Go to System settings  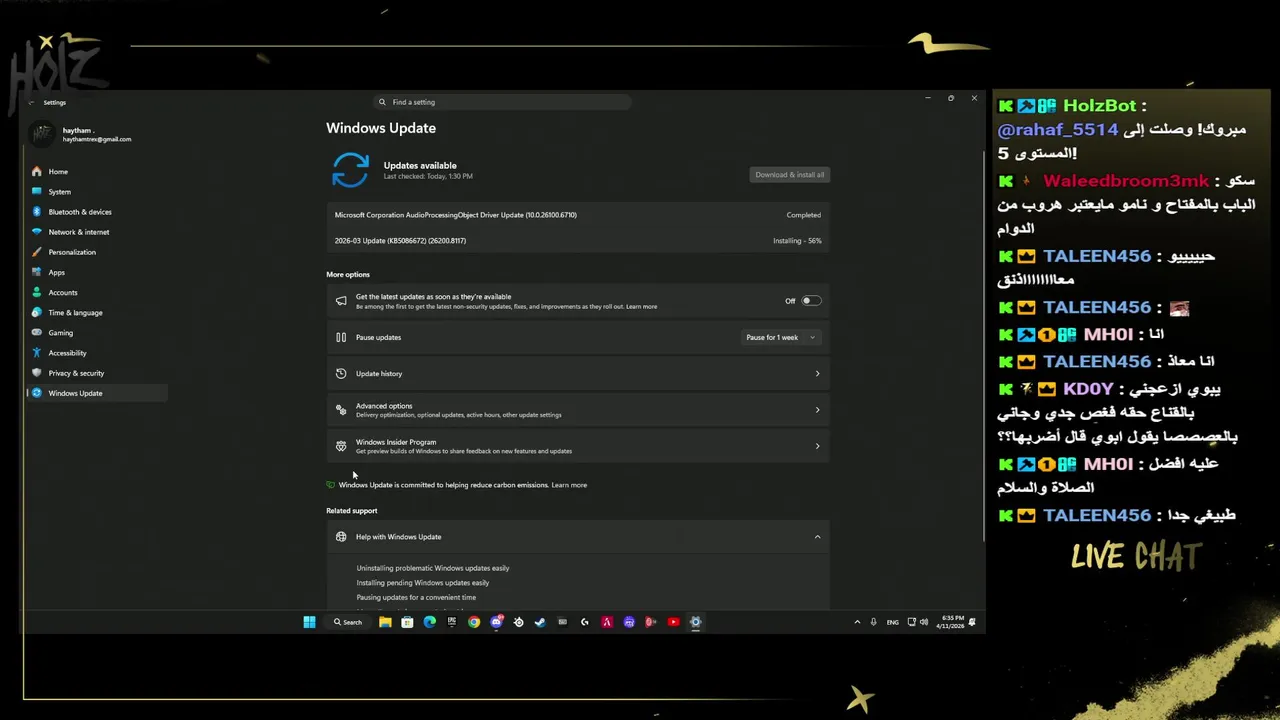97,191
